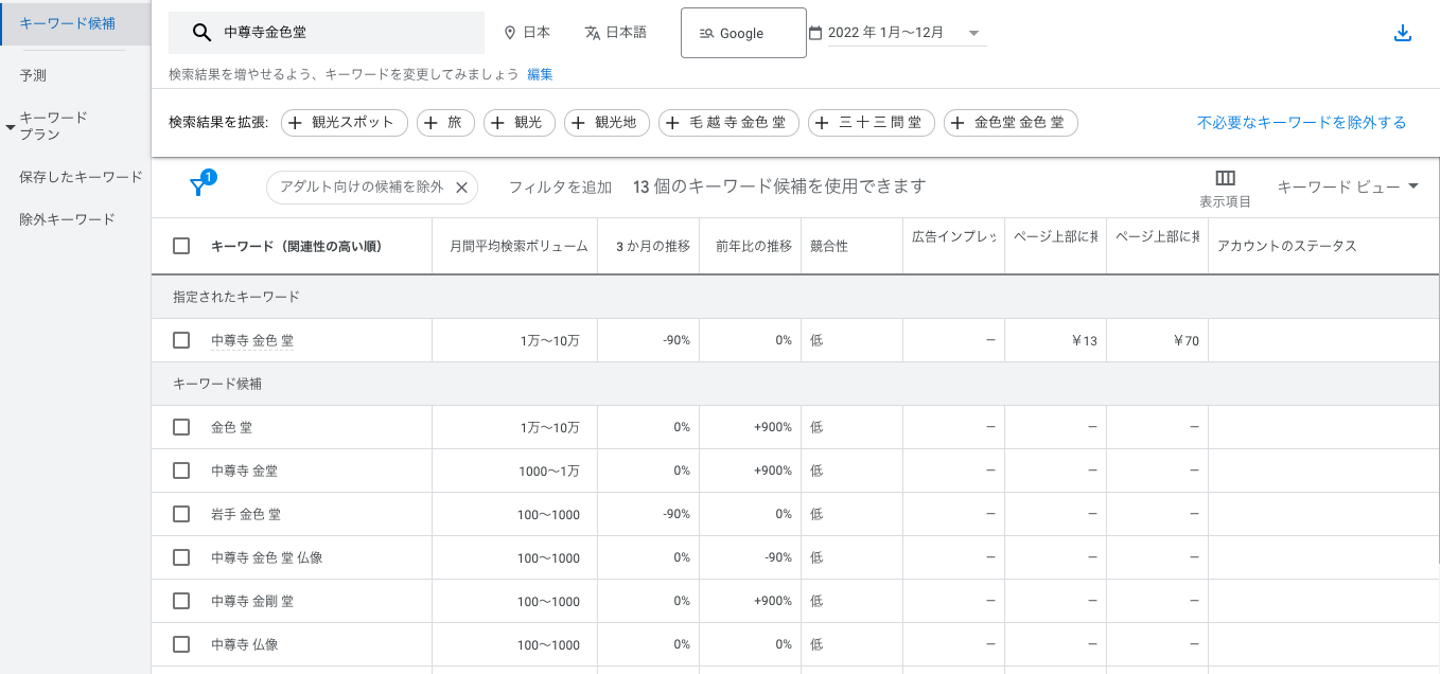Click the calendar icon beside date range
1440x674 pixels.
[x=815, y=33]
